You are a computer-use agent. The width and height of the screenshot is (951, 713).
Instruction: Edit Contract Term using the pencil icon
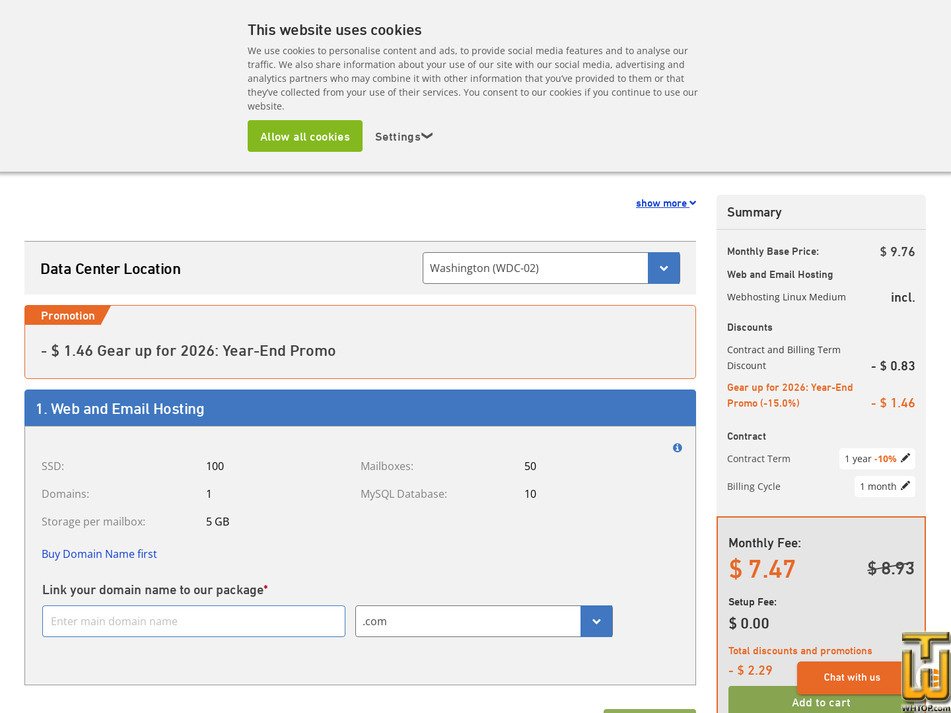pyautogui.click(x=905, y=458)
